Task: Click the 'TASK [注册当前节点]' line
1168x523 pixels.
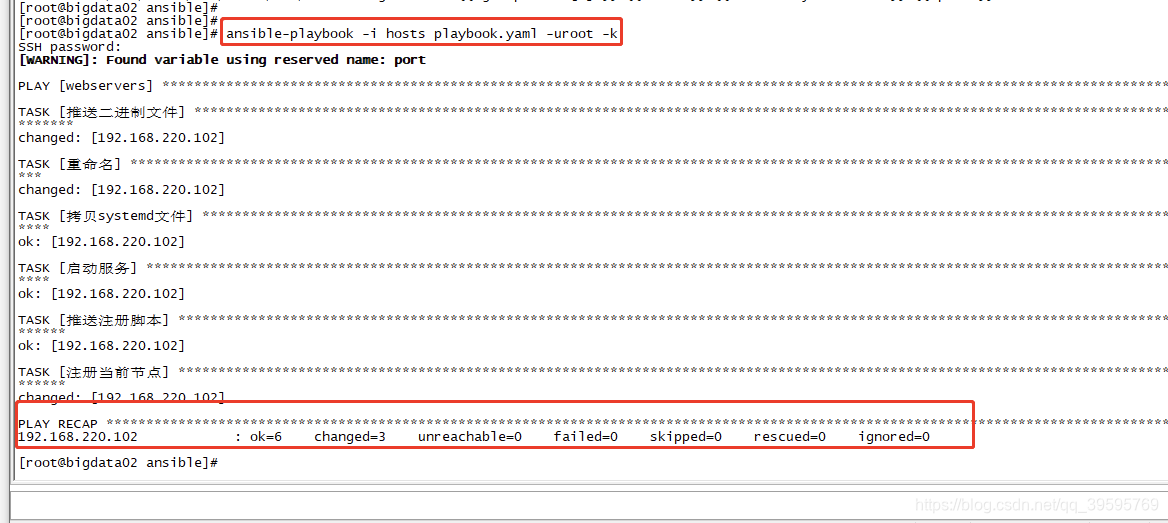Action: pos(593,371)
